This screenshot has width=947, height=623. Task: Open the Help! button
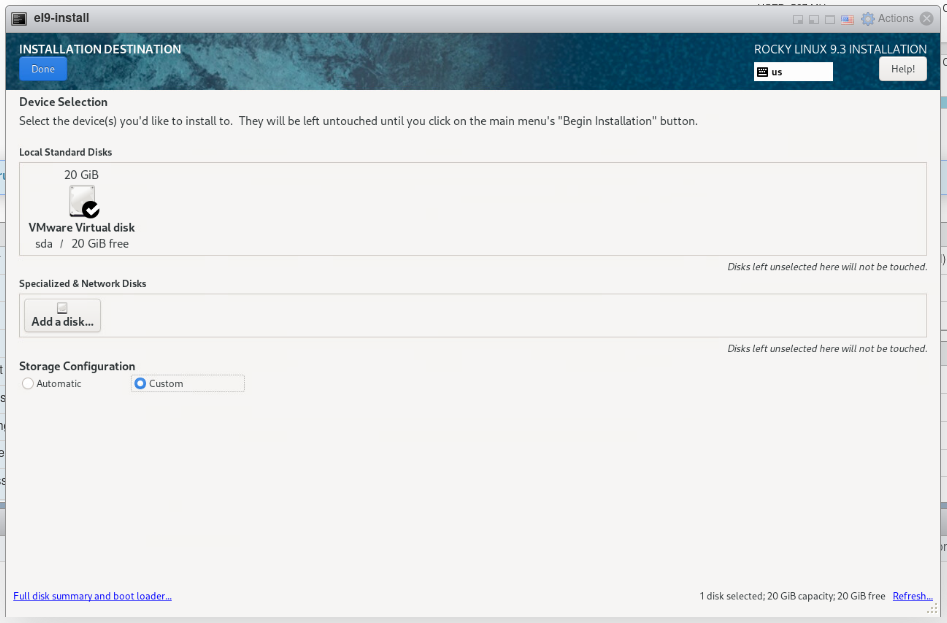[902, 69]
